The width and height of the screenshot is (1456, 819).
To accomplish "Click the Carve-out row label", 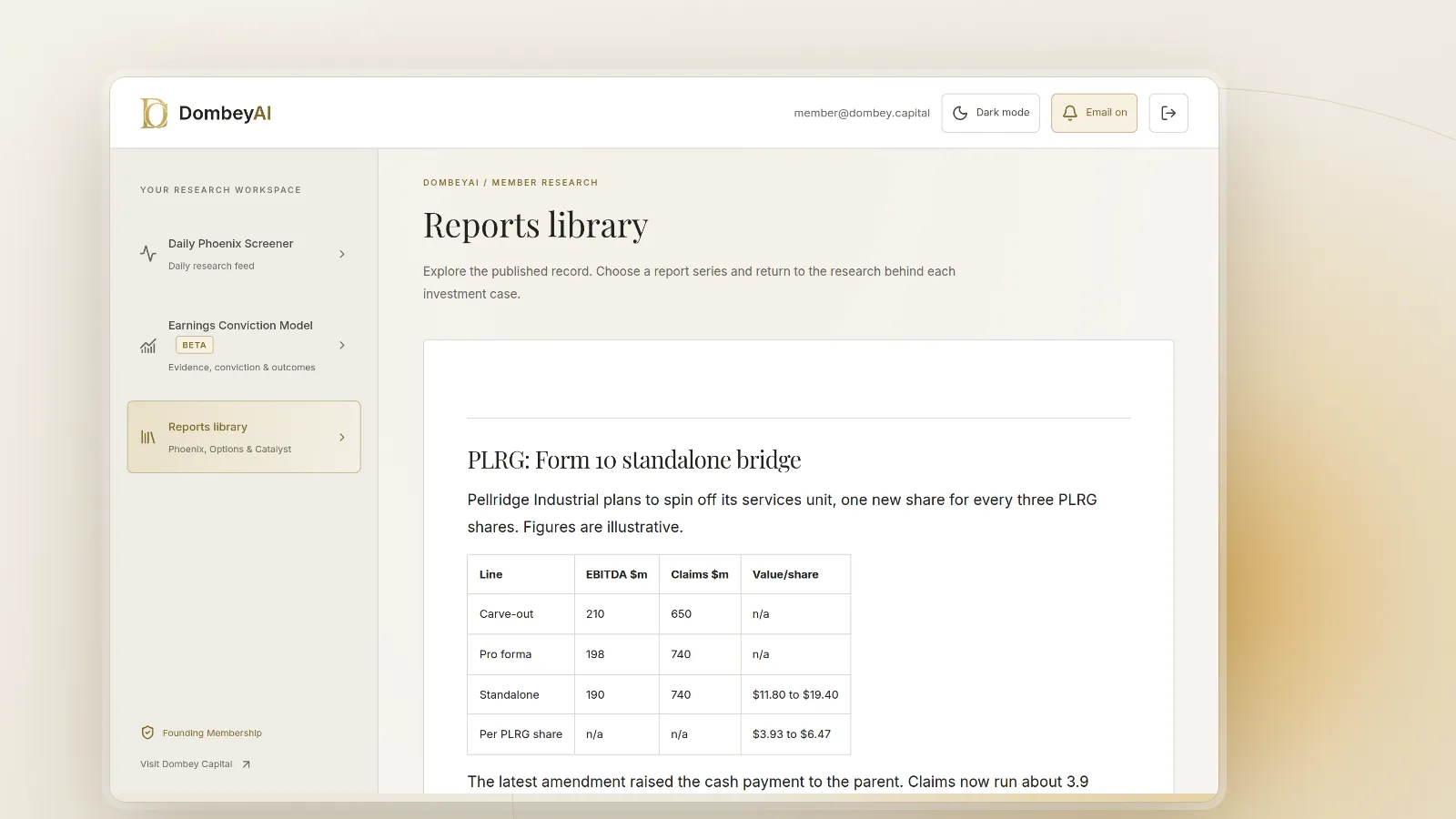I will pos(507,614).
